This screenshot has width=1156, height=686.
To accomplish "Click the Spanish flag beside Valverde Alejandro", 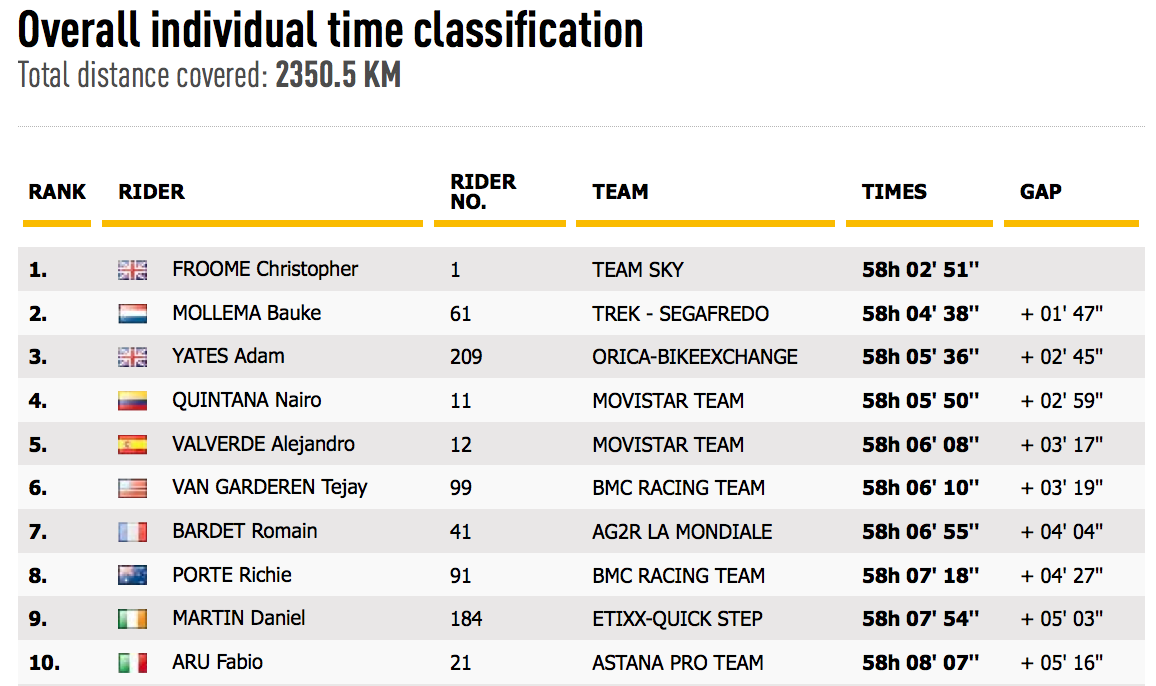I will tap(132, 445).
